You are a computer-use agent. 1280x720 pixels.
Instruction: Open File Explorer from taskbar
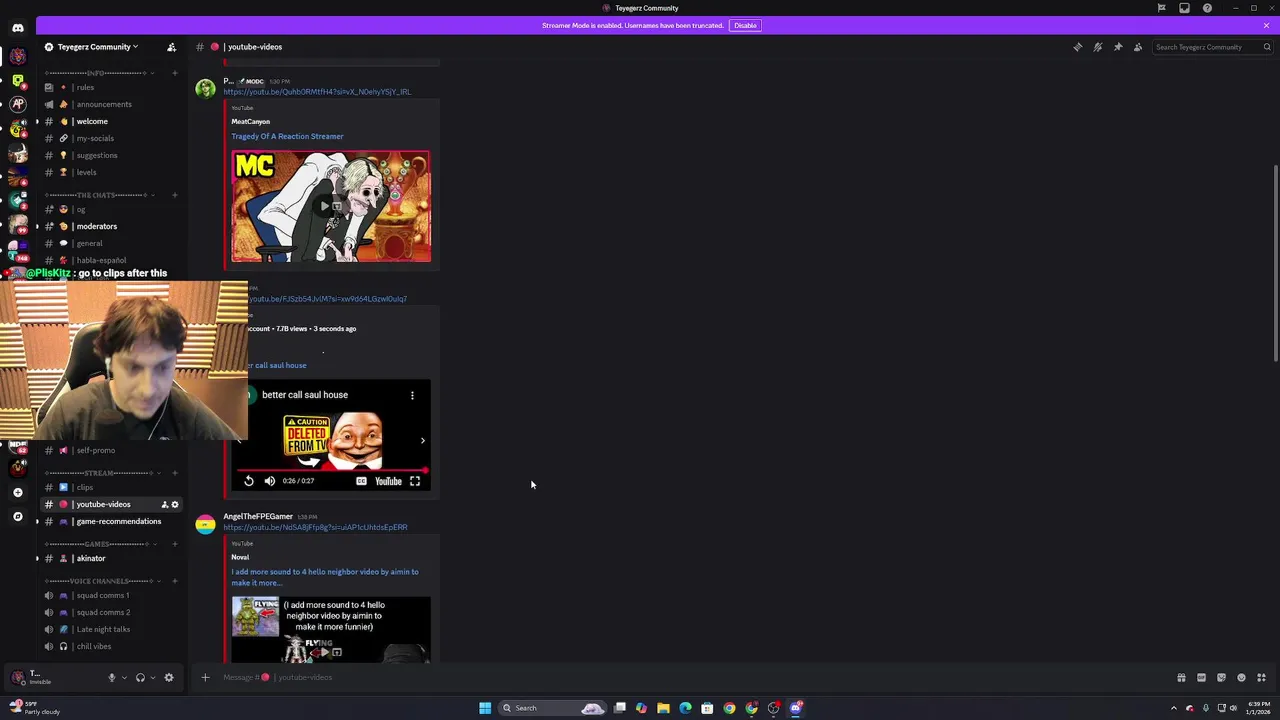(663, 708)
